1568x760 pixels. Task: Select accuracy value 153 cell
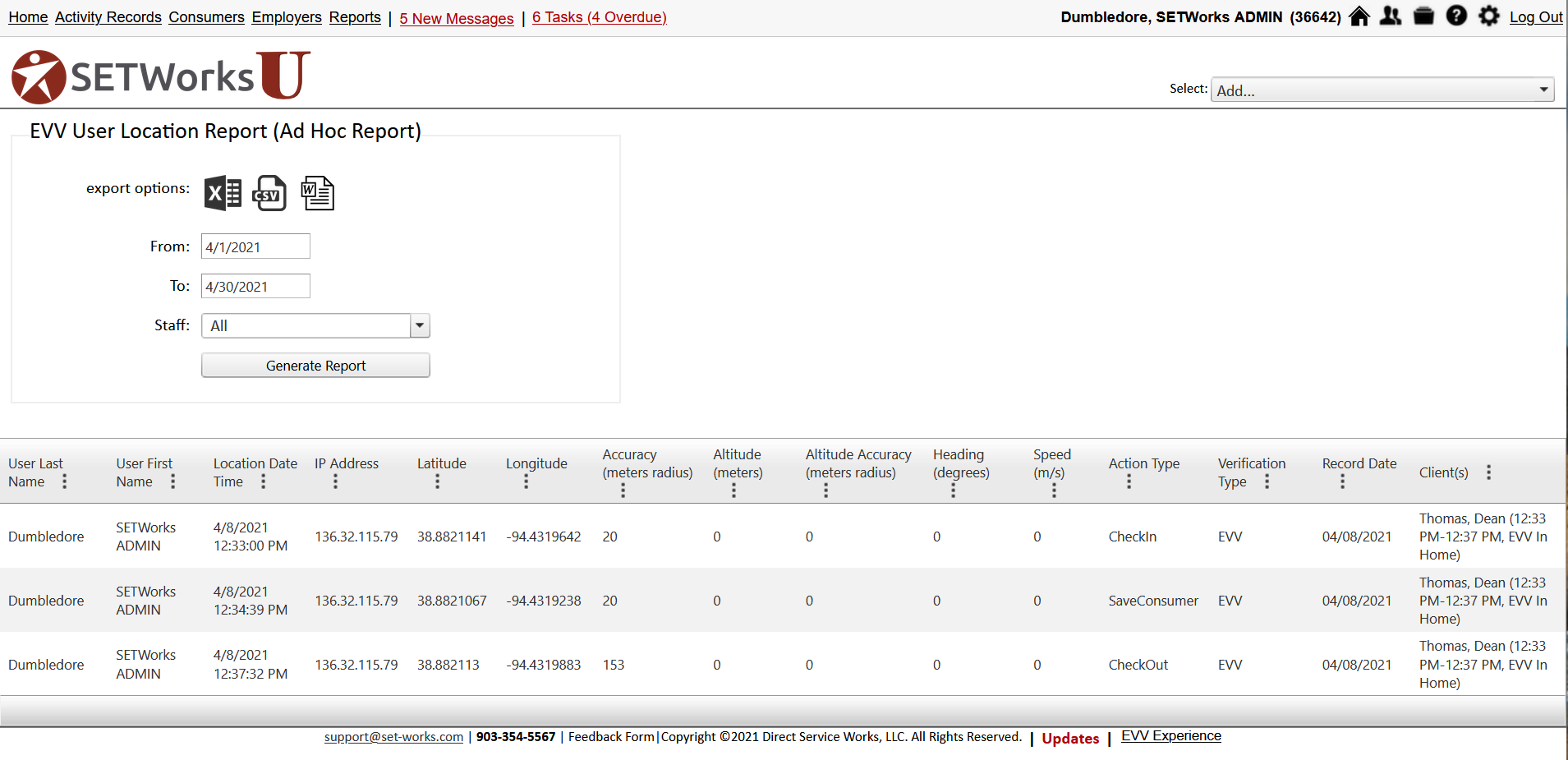coord(614,665)
